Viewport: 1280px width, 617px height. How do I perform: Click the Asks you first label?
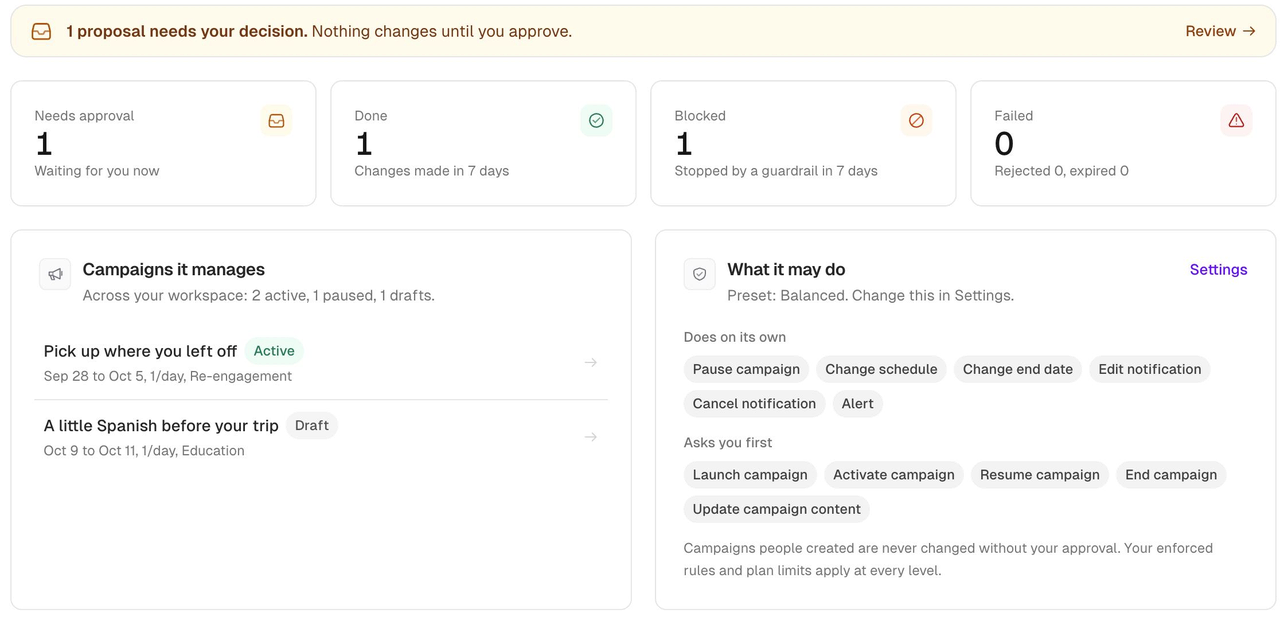pyautogui.click(x=728, y=442)
